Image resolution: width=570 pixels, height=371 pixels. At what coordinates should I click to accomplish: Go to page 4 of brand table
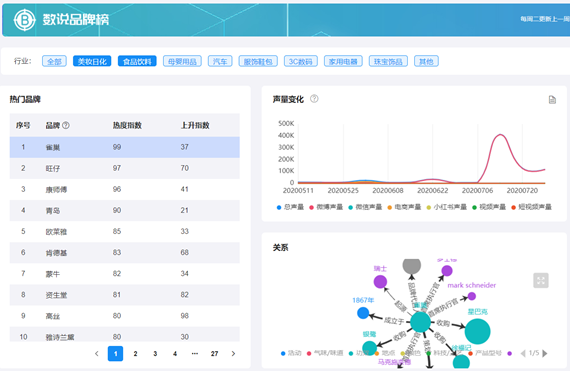pos(175,354)
